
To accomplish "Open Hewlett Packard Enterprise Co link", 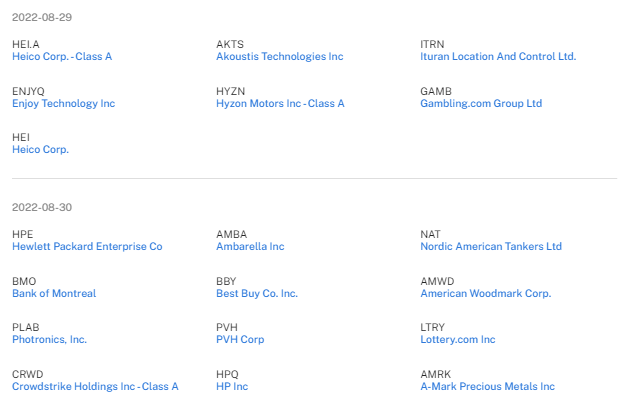I will click(87, 247).
